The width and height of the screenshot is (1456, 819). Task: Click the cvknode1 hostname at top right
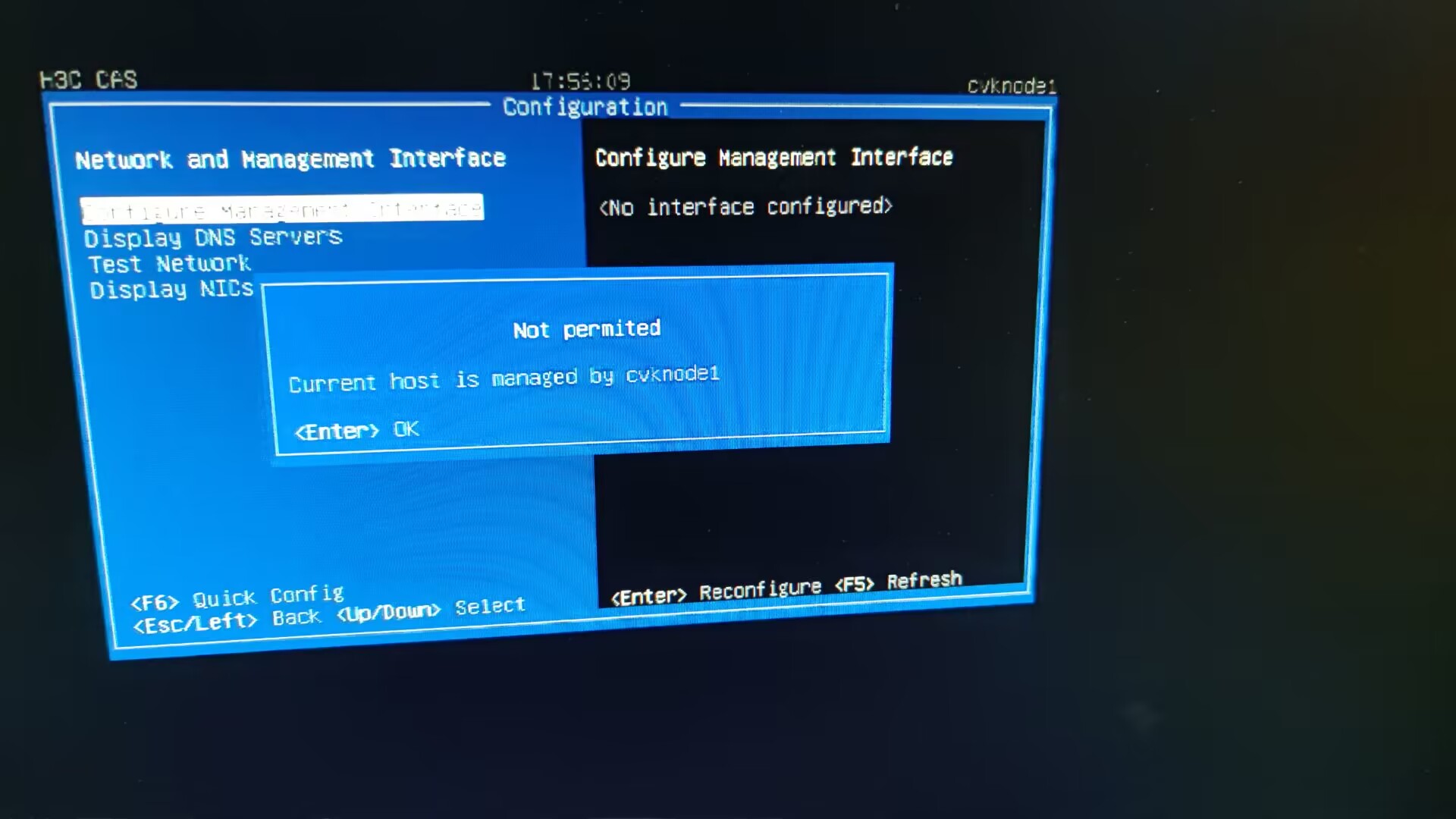(1011, 86)
